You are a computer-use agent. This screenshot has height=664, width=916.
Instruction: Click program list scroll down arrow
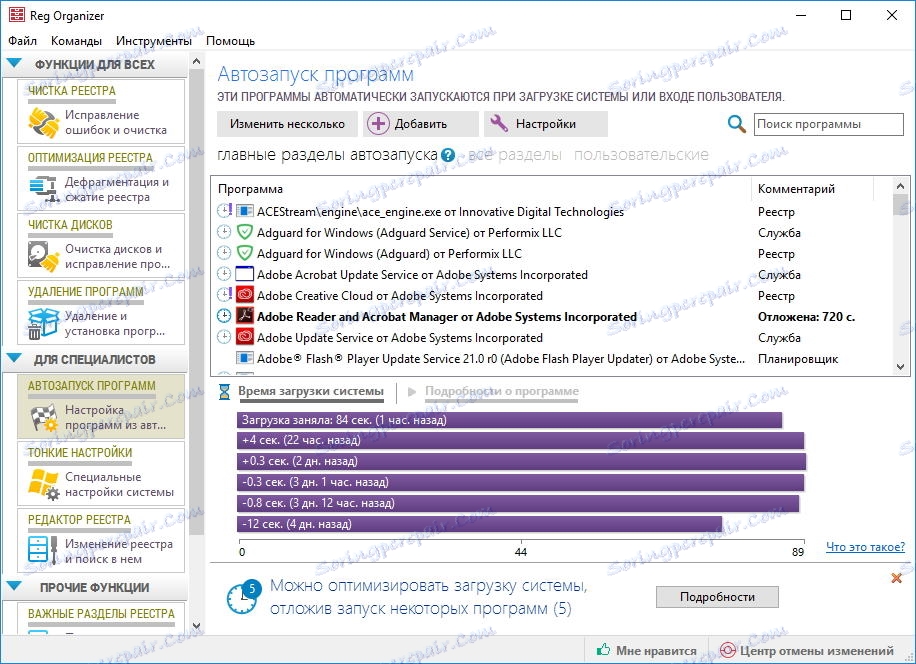coord(900,367)
